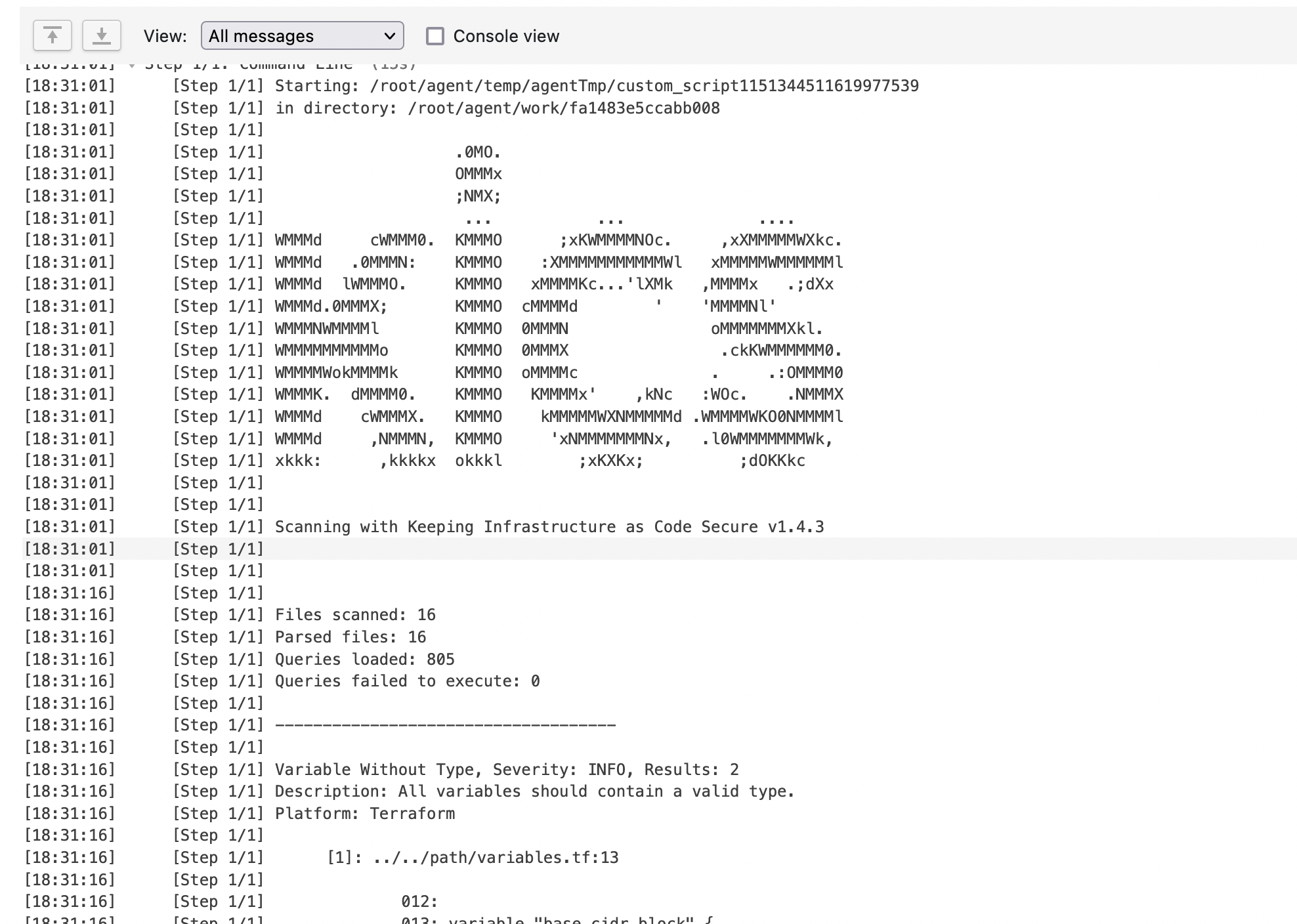Collapse the Step 1/1 Command Line section

132,65
